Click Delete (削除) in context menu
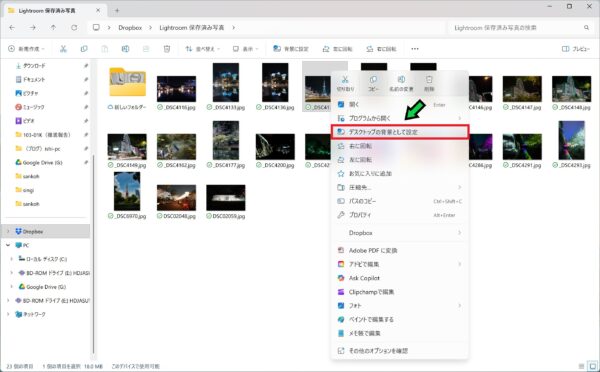 click(x=429, y=83)
